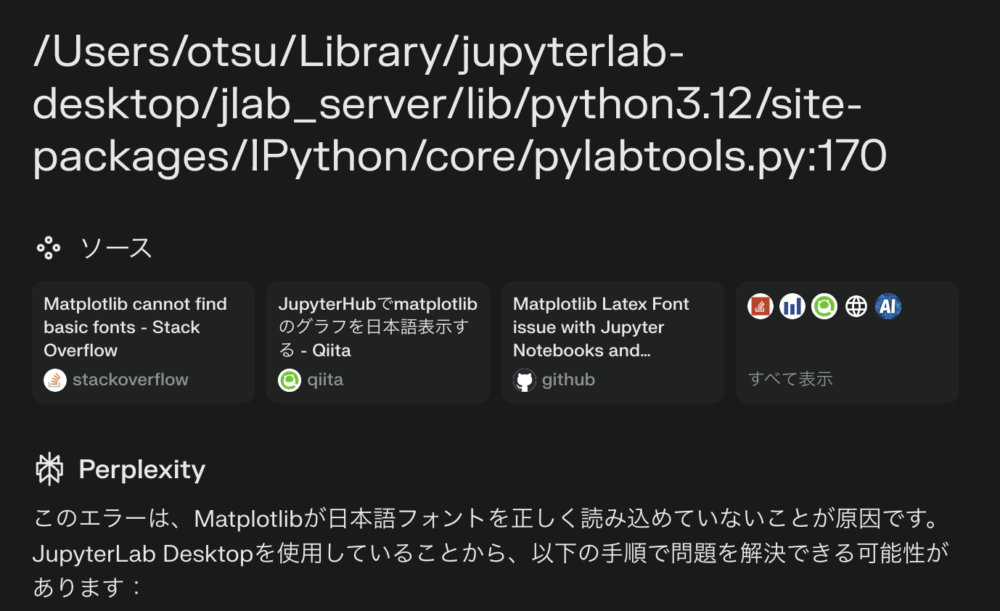This screenshot has height=611, width=1000.
Task: Click the Perplexity logo icon
Action: 49,469
